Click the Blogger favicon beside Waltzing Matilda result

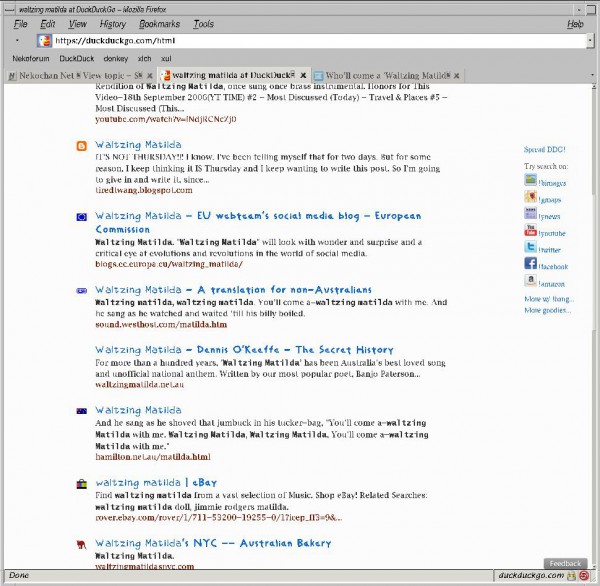(x=82, y=146)
